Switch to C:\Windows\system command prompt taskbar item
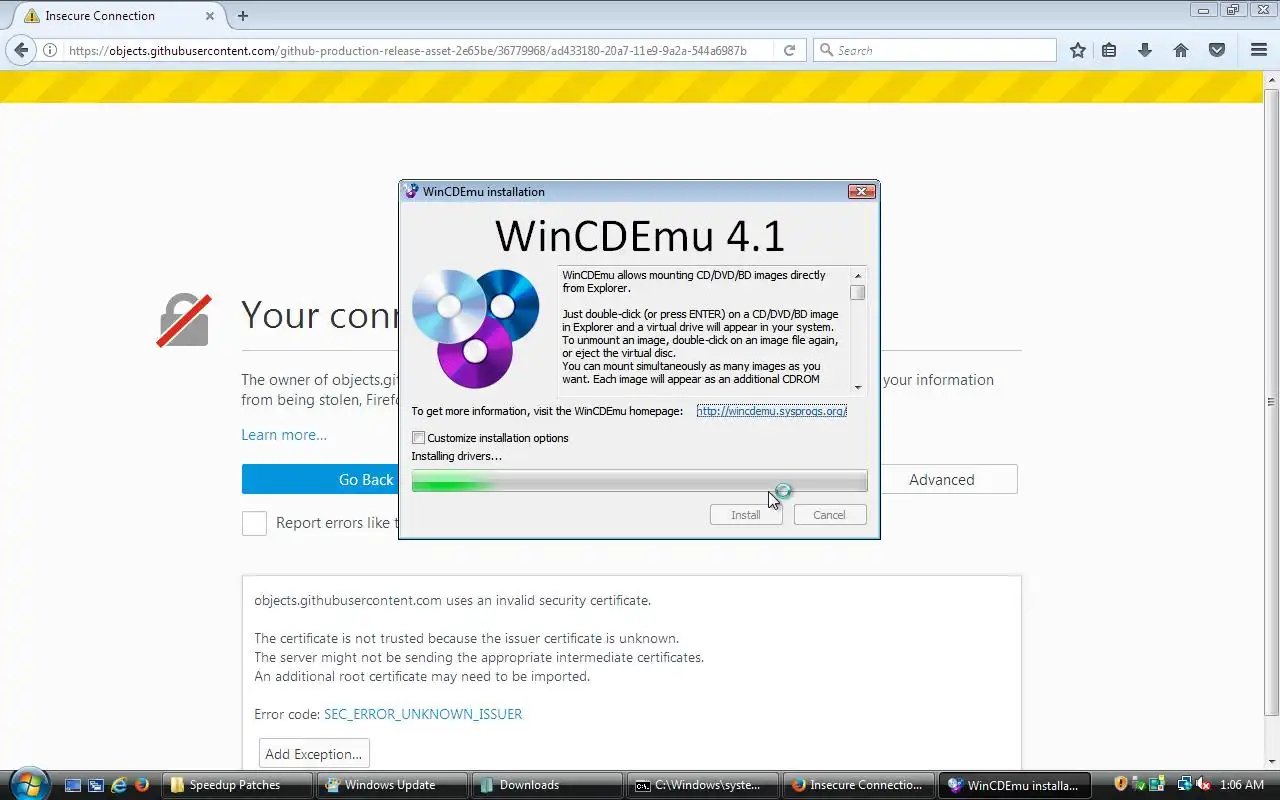 coord(701,785)
